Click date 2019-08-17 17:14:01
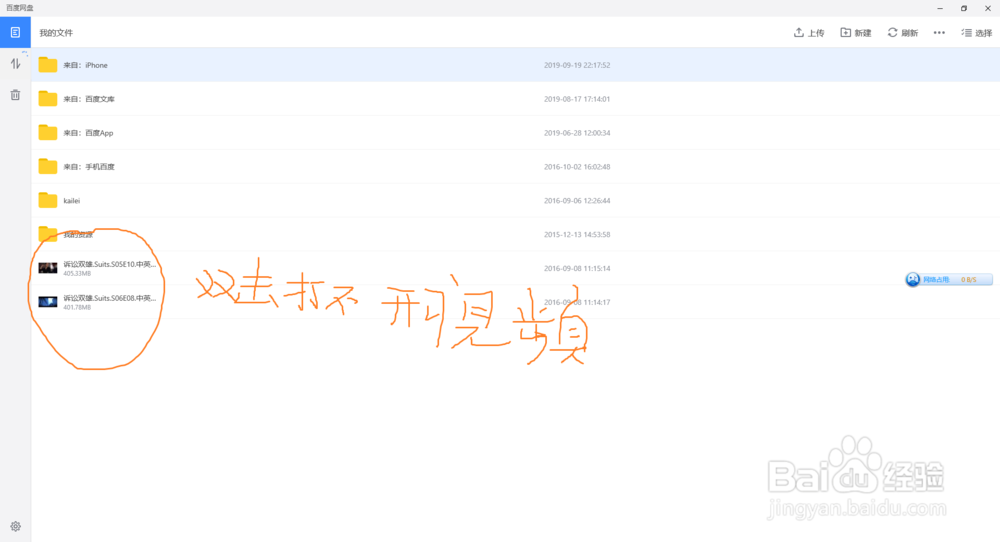 (x=577, y=99)
